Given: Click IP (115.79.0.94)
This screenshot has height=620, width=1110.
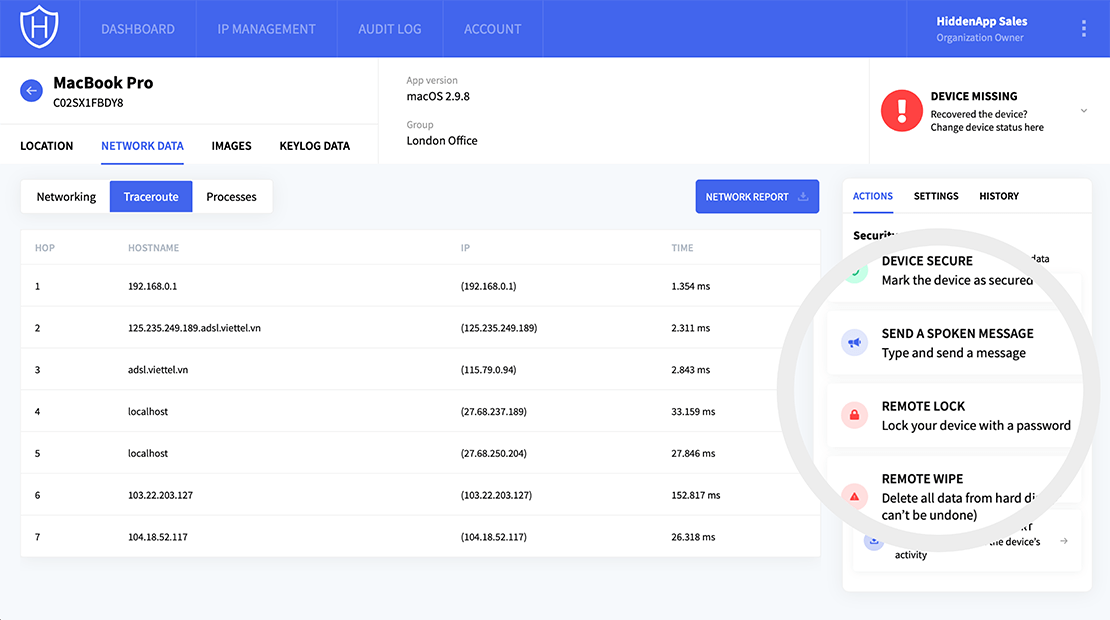Looking at the screenshot, I should 488,369.
